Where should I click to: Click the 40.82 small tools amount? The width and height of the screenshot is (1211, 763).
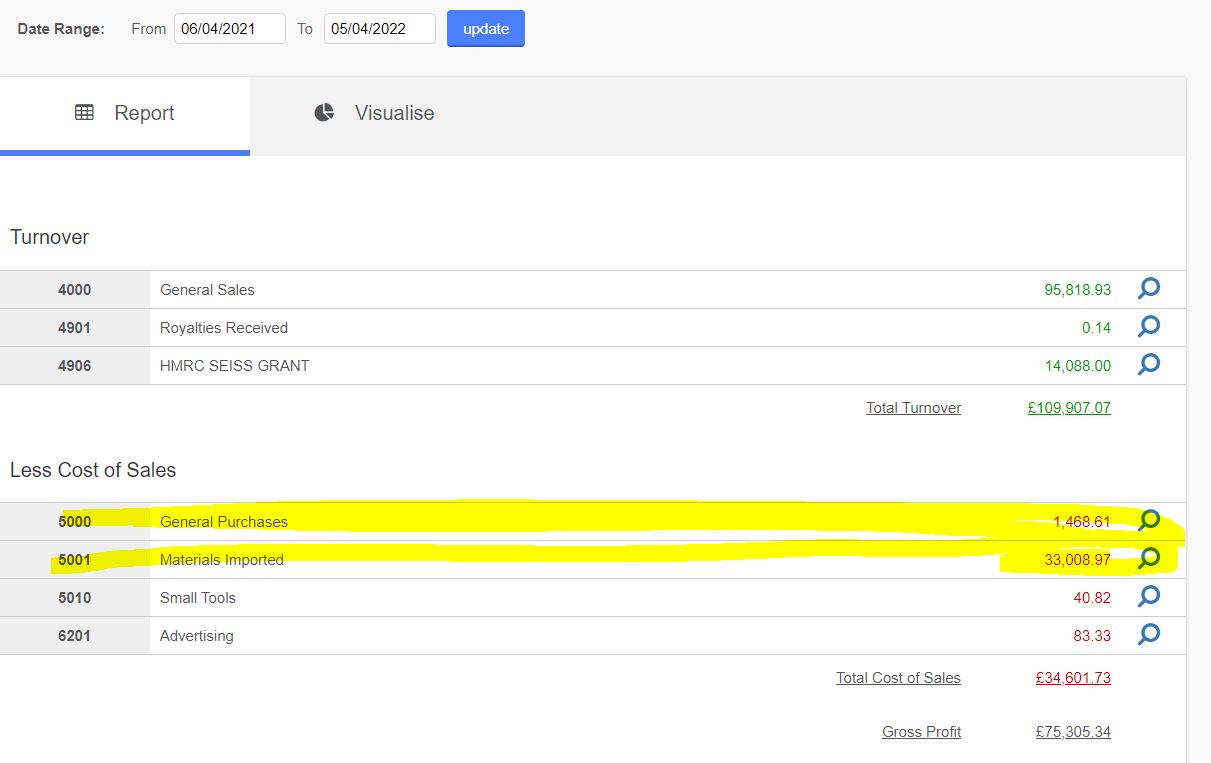[x=1092, y=598]
